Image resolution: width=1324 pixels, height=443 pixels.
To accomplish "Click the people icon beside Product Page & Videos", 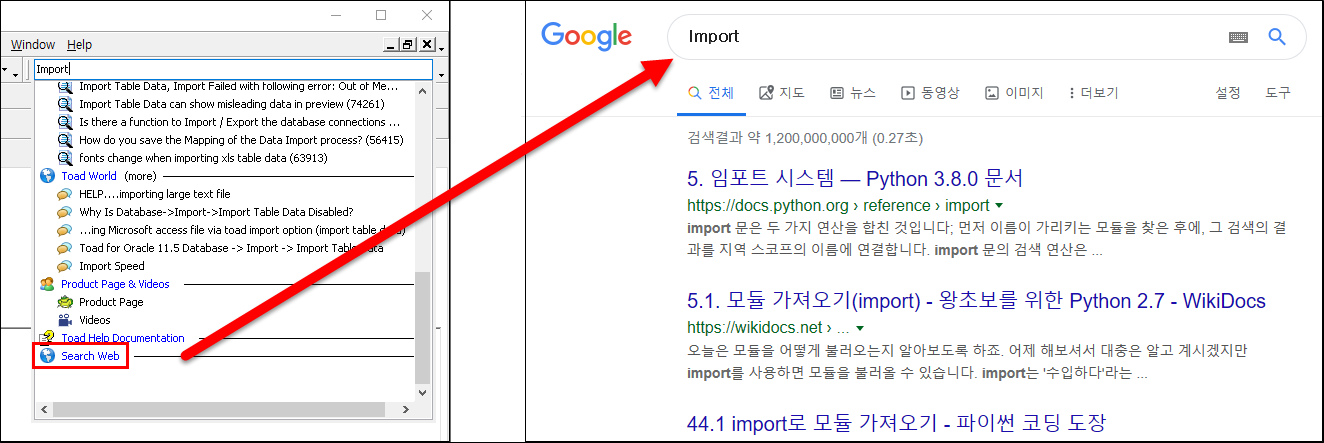I will (x=47, y=284).
